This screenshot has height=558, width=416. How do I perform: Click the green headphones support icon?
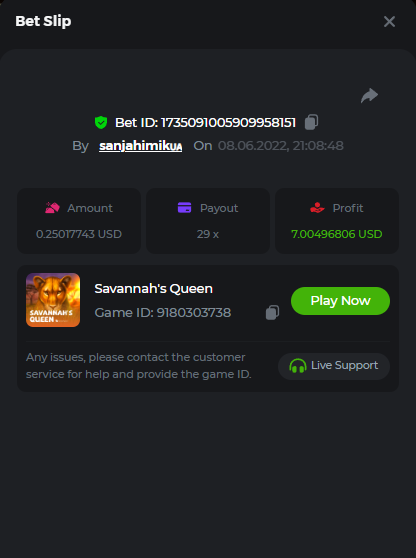tap(298, 366)
